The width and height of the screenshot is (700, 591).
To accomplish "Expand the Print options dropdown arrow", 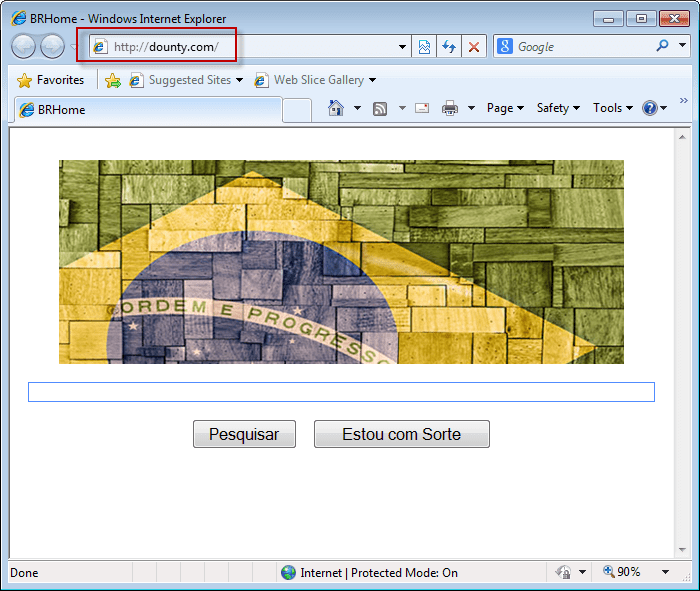I will 471,108.
